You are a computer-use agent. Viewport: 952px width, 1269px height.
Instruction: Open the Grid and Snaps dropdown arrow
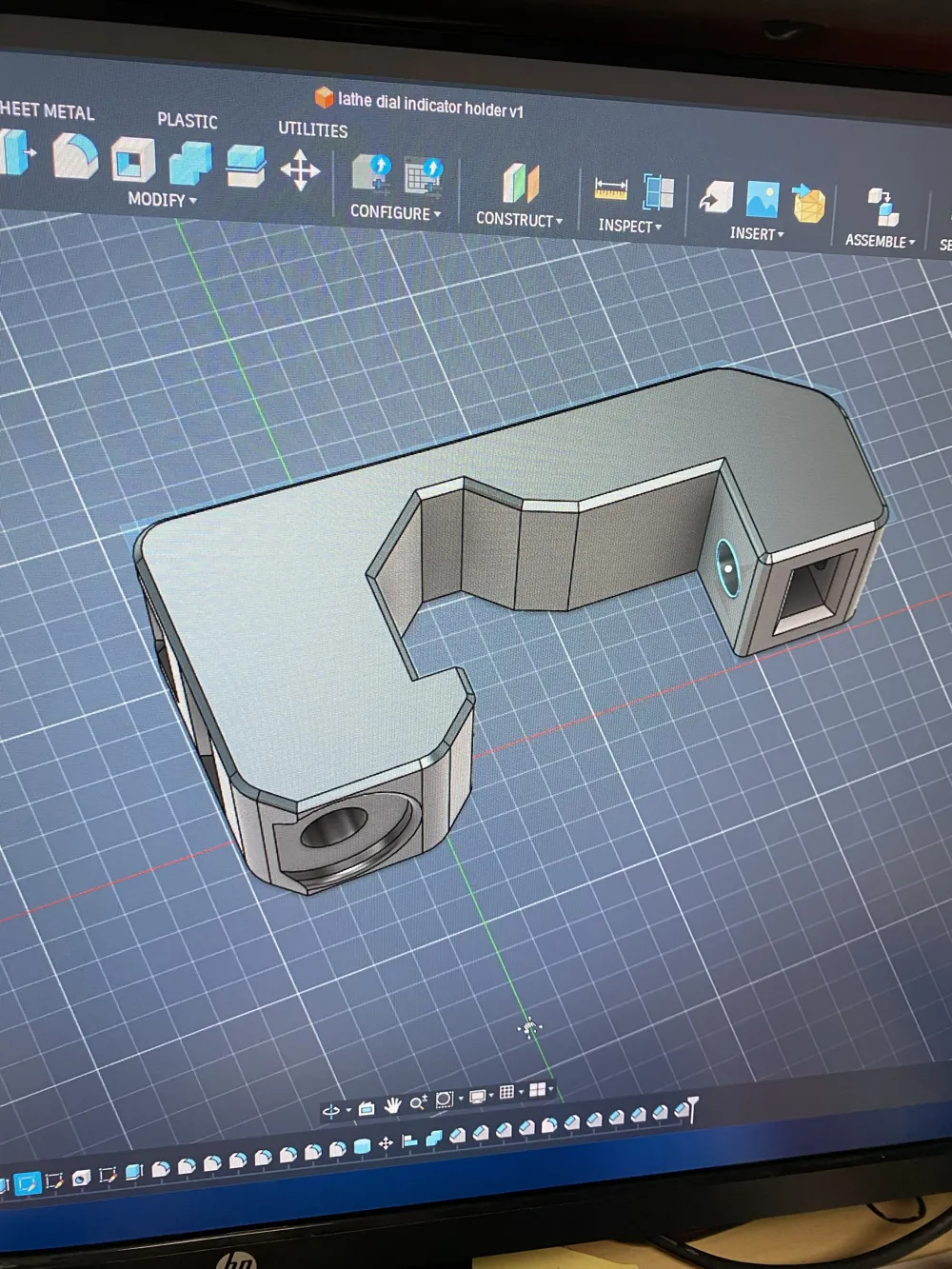coord(522,1091)
